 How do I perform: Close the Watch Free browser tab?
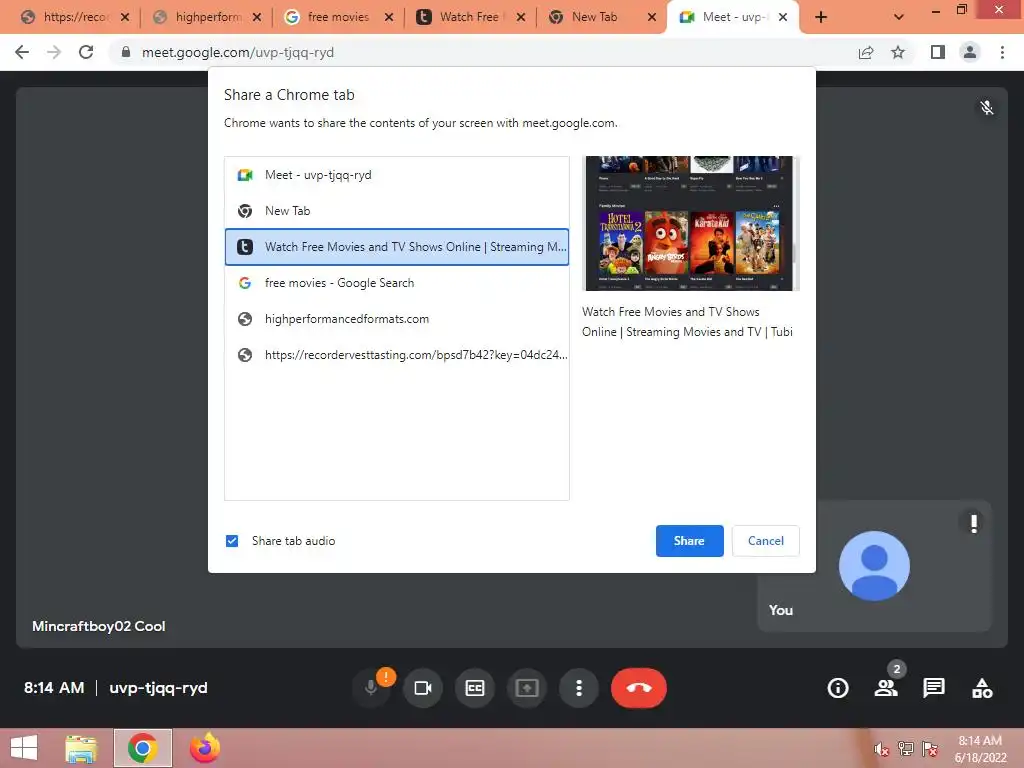tap(520, 18)
